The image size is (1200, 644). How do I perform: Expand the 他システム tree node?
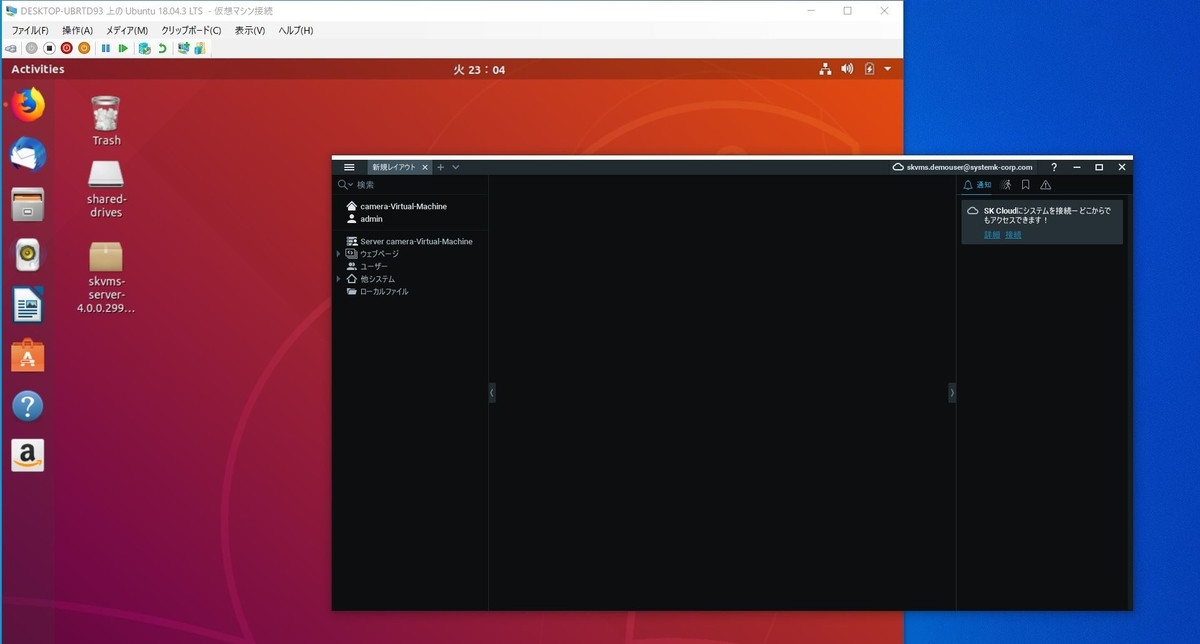point(338,279)
